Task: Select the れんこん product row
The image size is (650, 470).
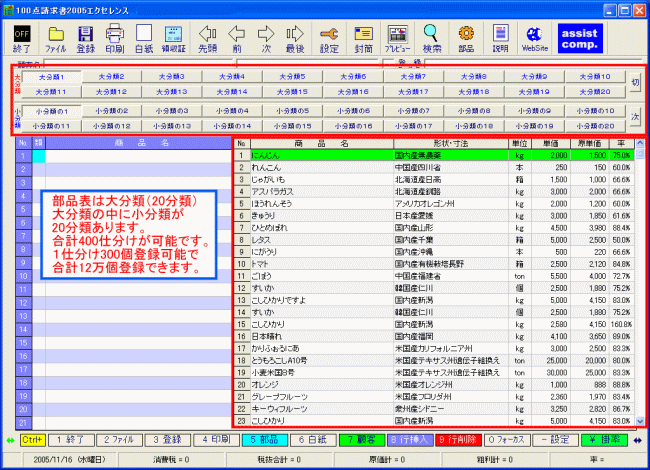Action: pos(434,167)
